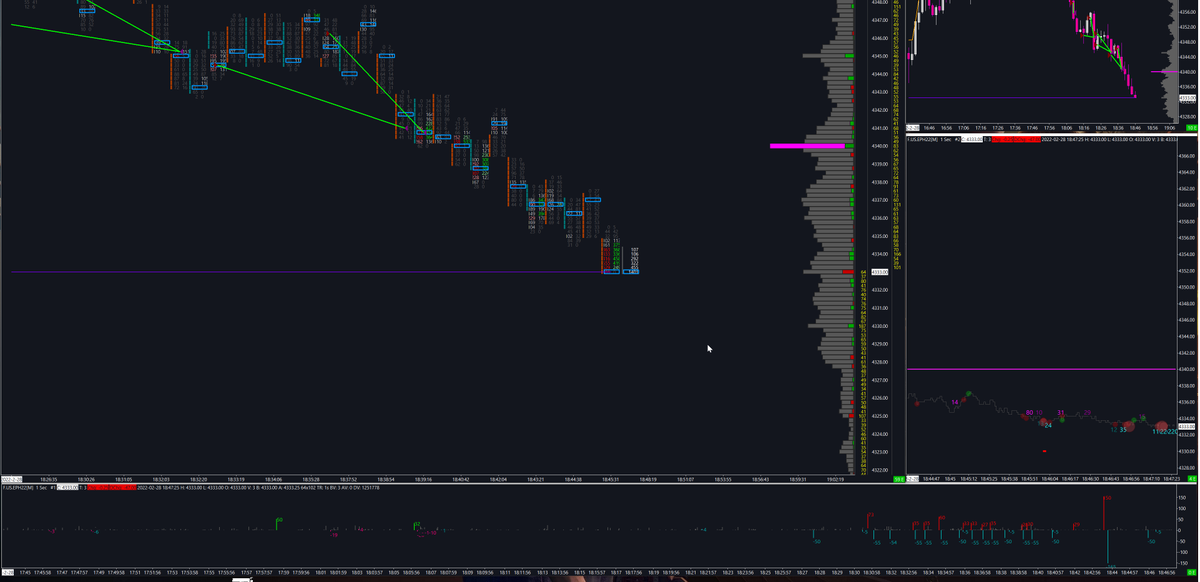1200x582 pixels.
Task: Click the 'F.US.EPH22[M] 1 Sec #1' chart header text
Action: [x=28, y=488]
